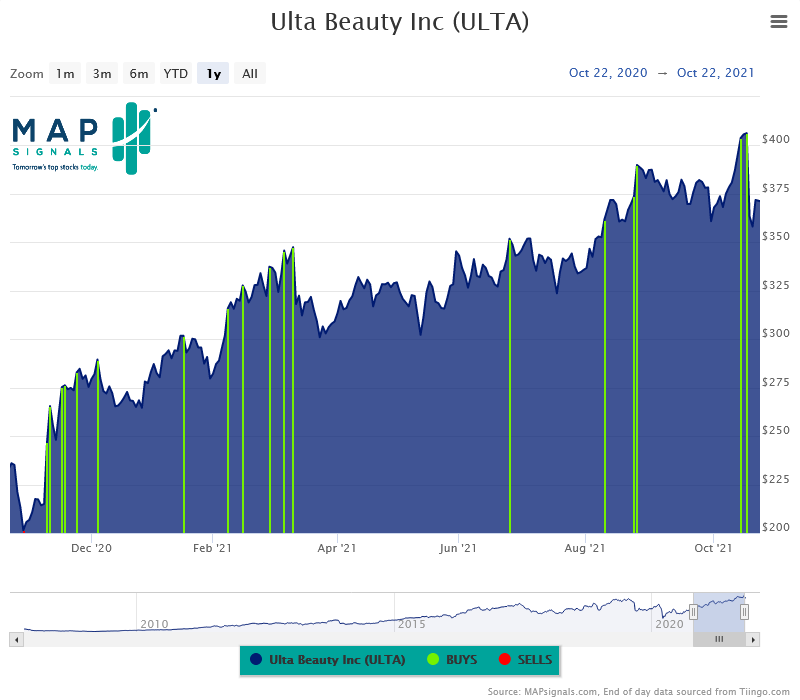Click the $250 price axis label
Viewport: 800px width, 700px height.
point(776,430)
